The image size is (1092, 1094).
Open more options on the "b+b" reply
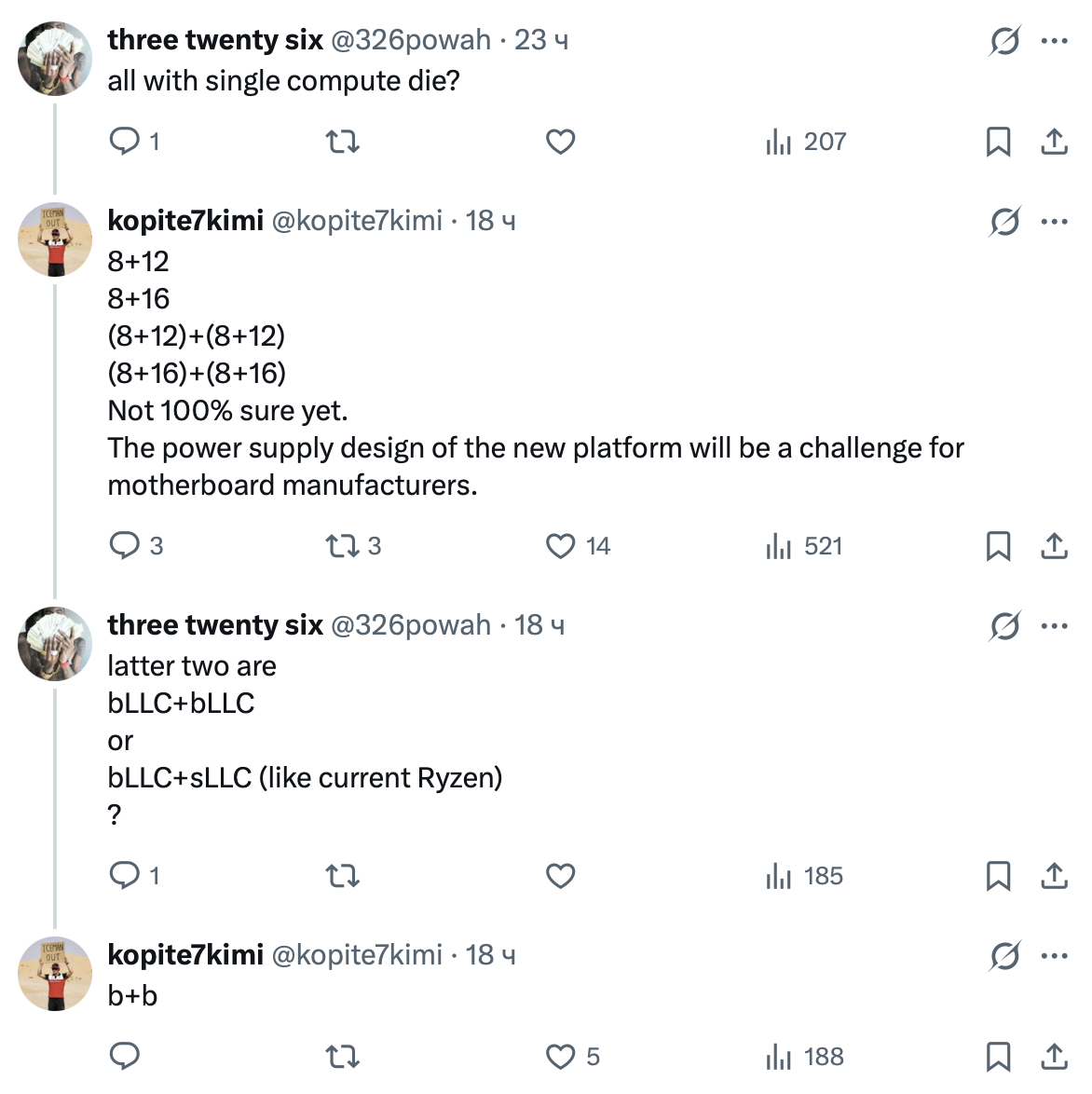click(1054, 955)
